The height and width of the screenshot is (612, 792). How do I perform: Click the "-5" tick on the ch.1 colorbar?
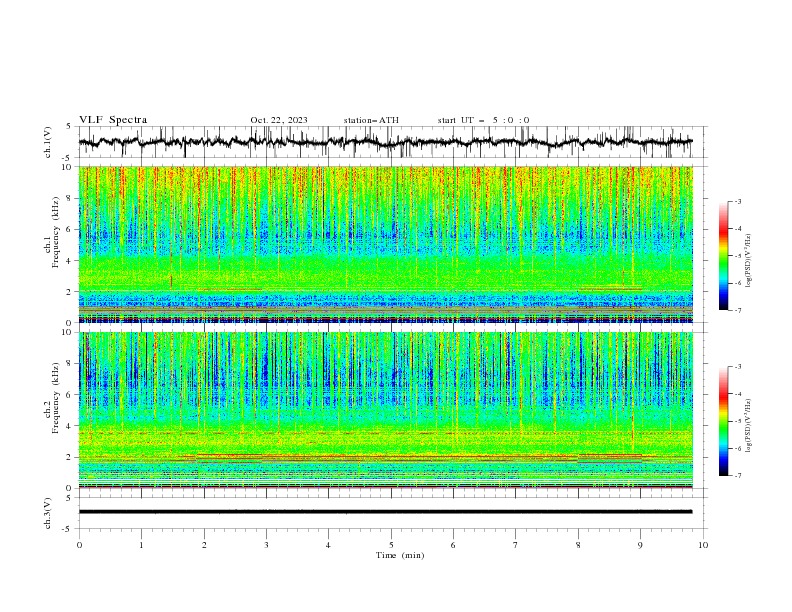(737, 256)
